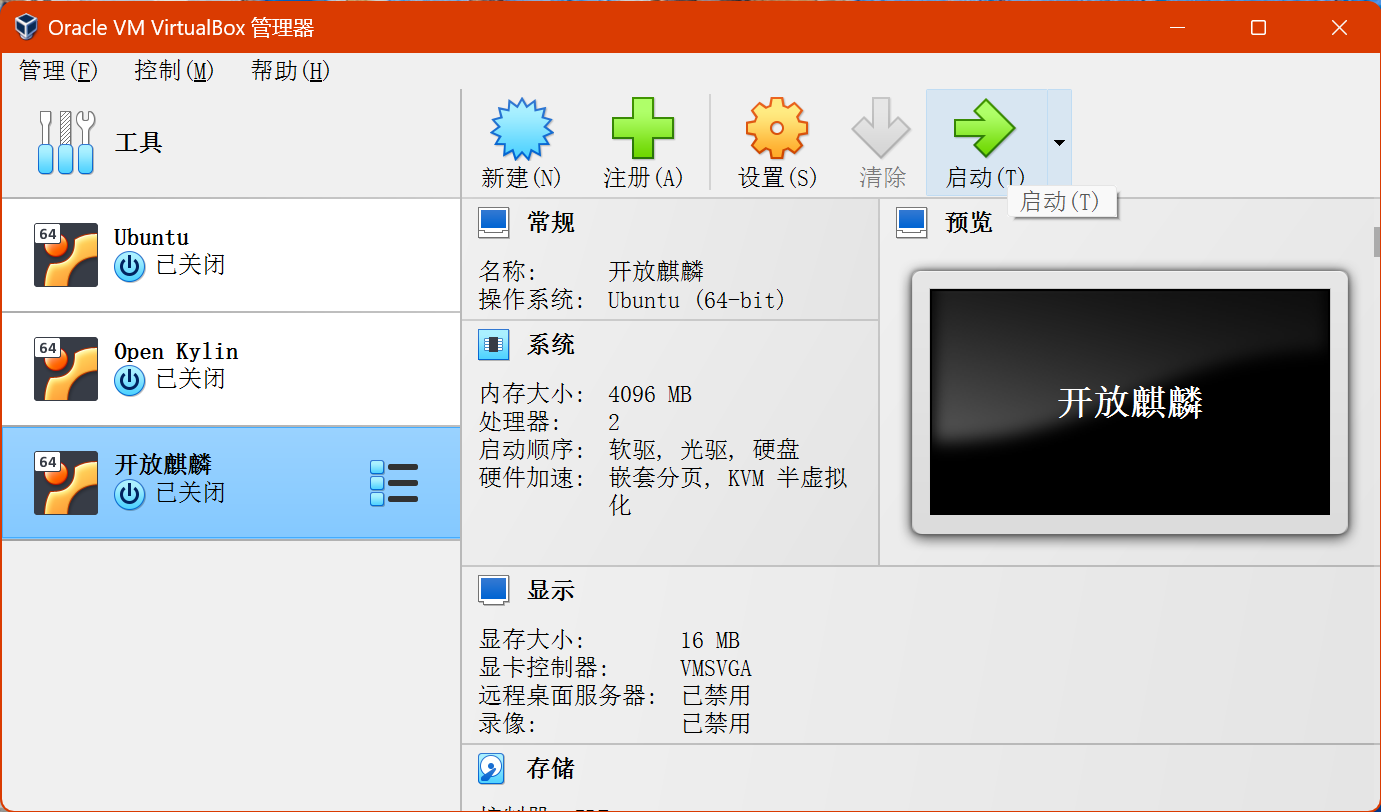Viewport: 1381px width, 812px height.
Task: Click the power state icon under Open Kylin
Action: click(129, 380)
